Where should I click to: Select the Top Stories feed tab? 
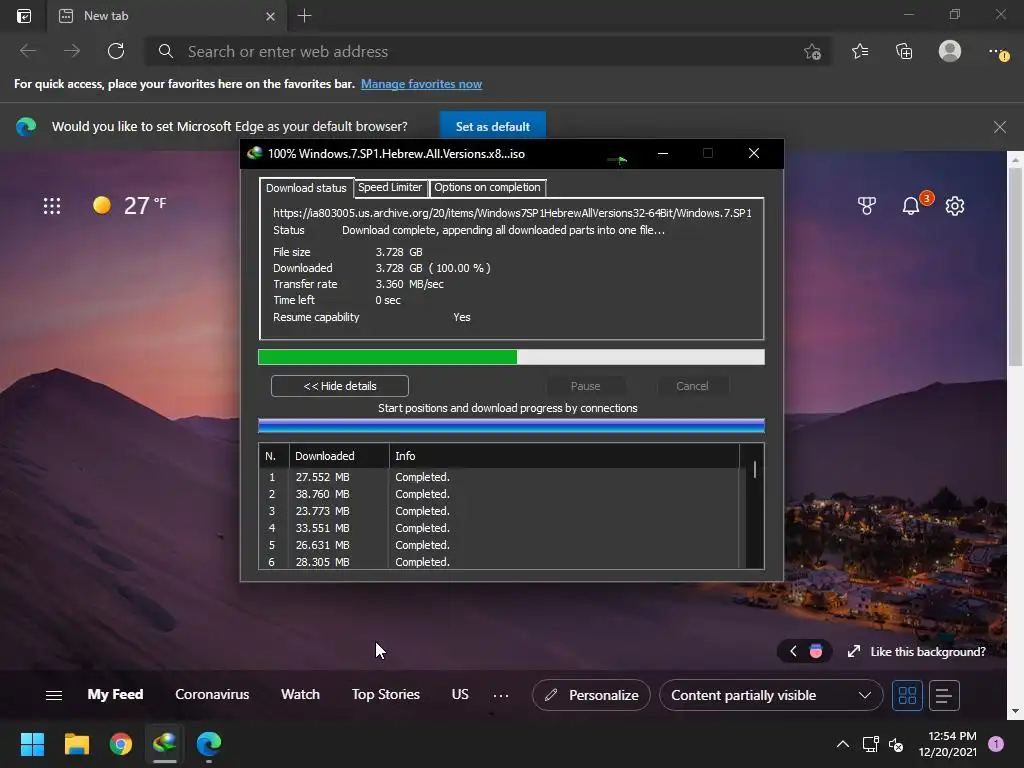point(385,695)
